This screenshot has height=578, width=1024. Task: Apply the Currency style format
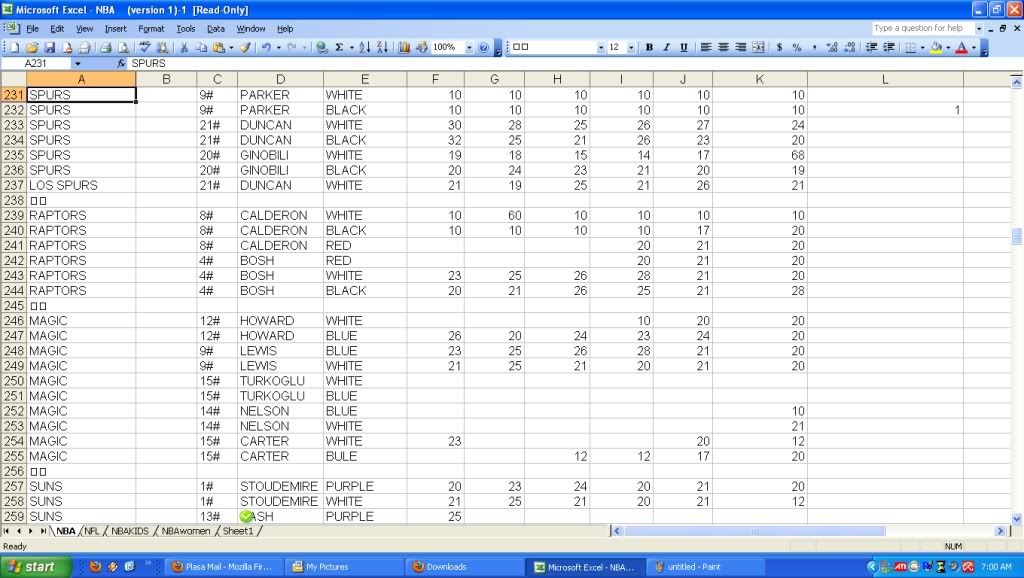point(780,47)
